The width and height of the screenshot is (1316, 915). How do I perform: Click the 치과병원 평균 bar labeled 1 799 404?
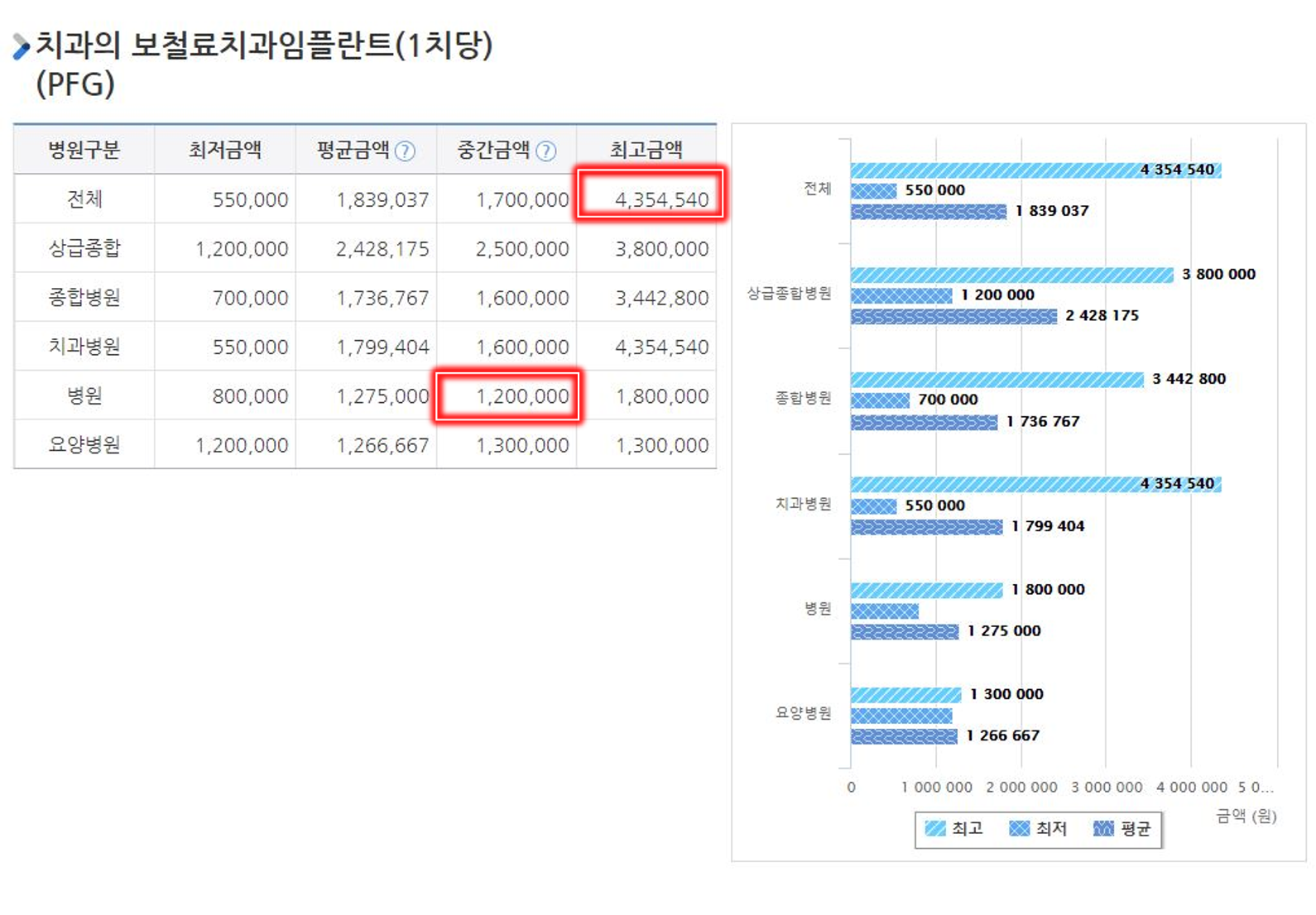coord(927,527)
